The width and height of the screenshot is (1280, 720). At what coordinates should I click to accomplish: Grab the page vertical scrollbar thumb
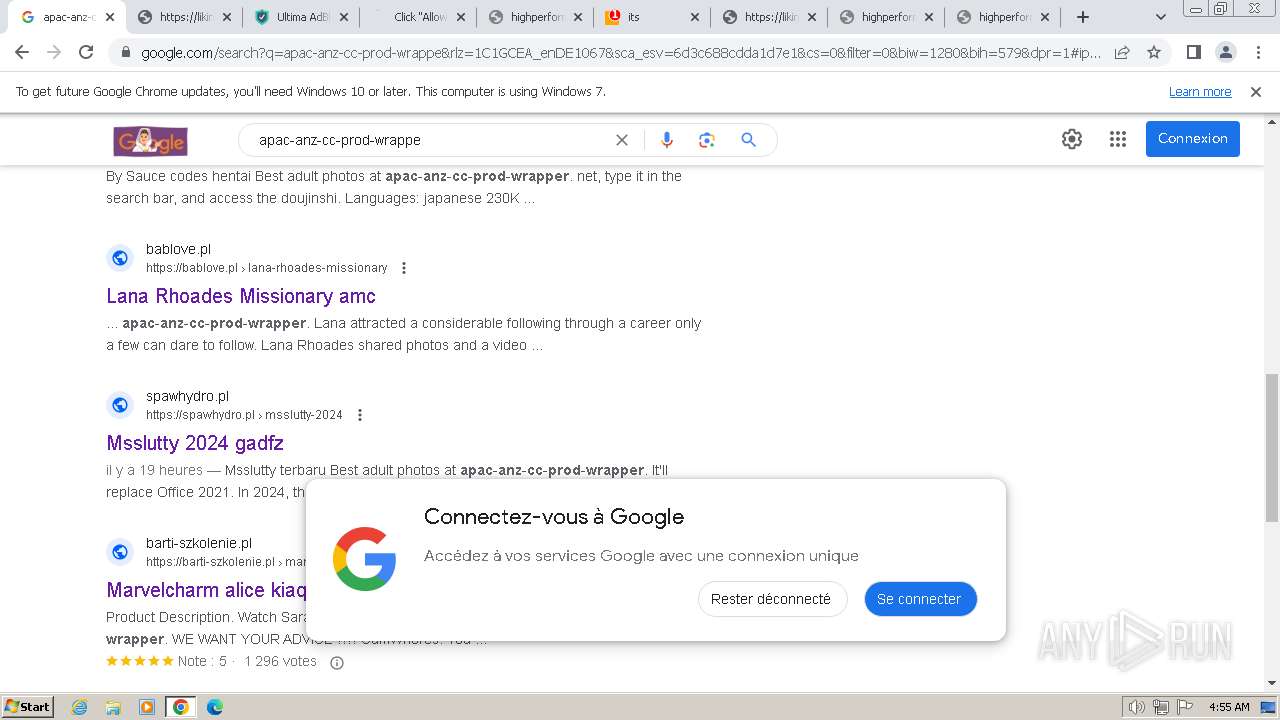click(x=1271, y=447)
